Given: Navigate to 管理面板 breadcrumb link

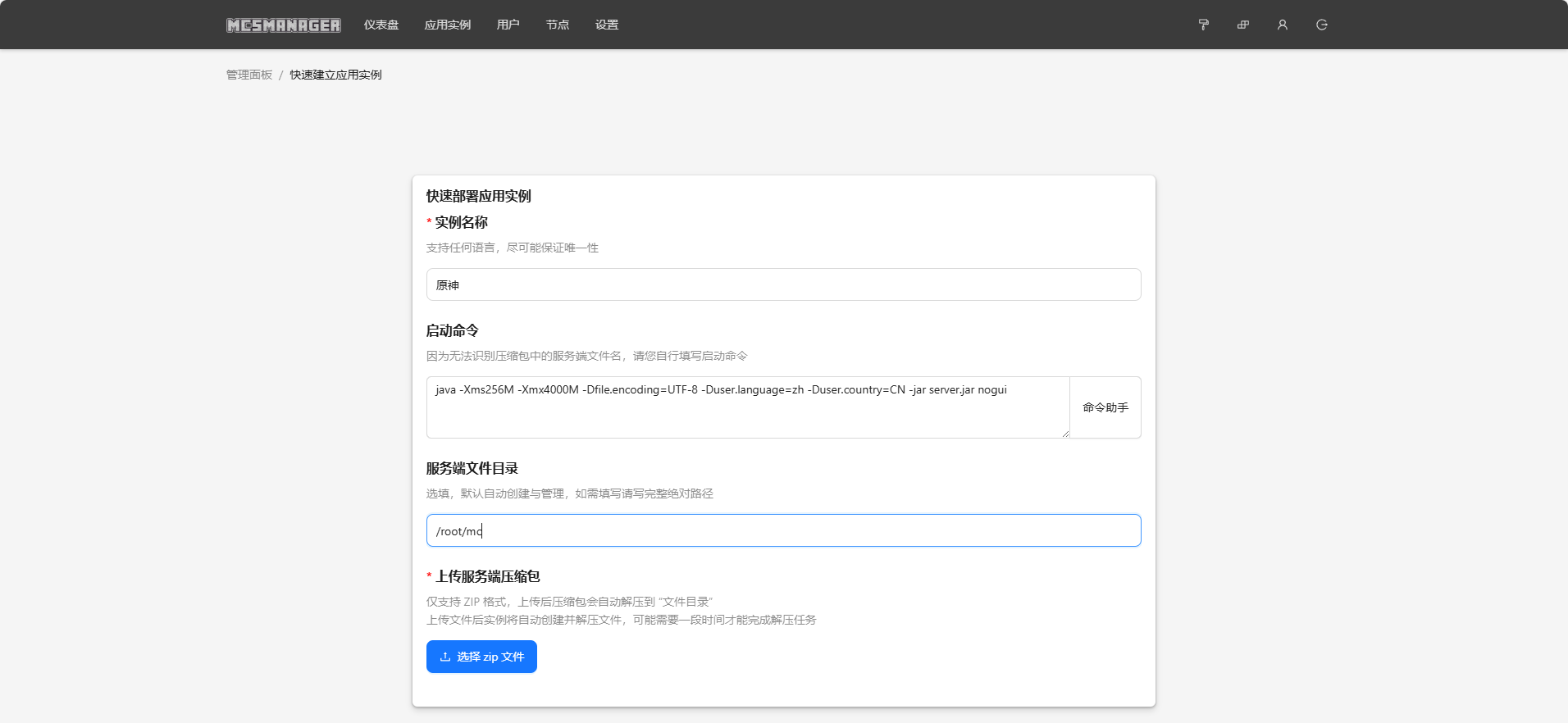Looking at the screenshot, I should (249, 75).
